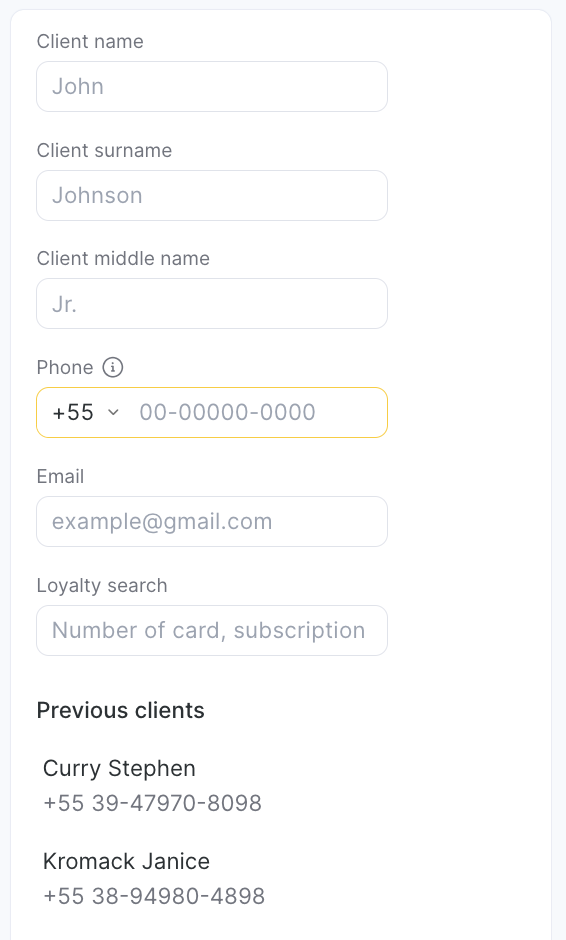Image resolution: width=566 pixels, height=940 pixels.
Task: Click phone number +55 39-47970-8098
Action: 152,803
